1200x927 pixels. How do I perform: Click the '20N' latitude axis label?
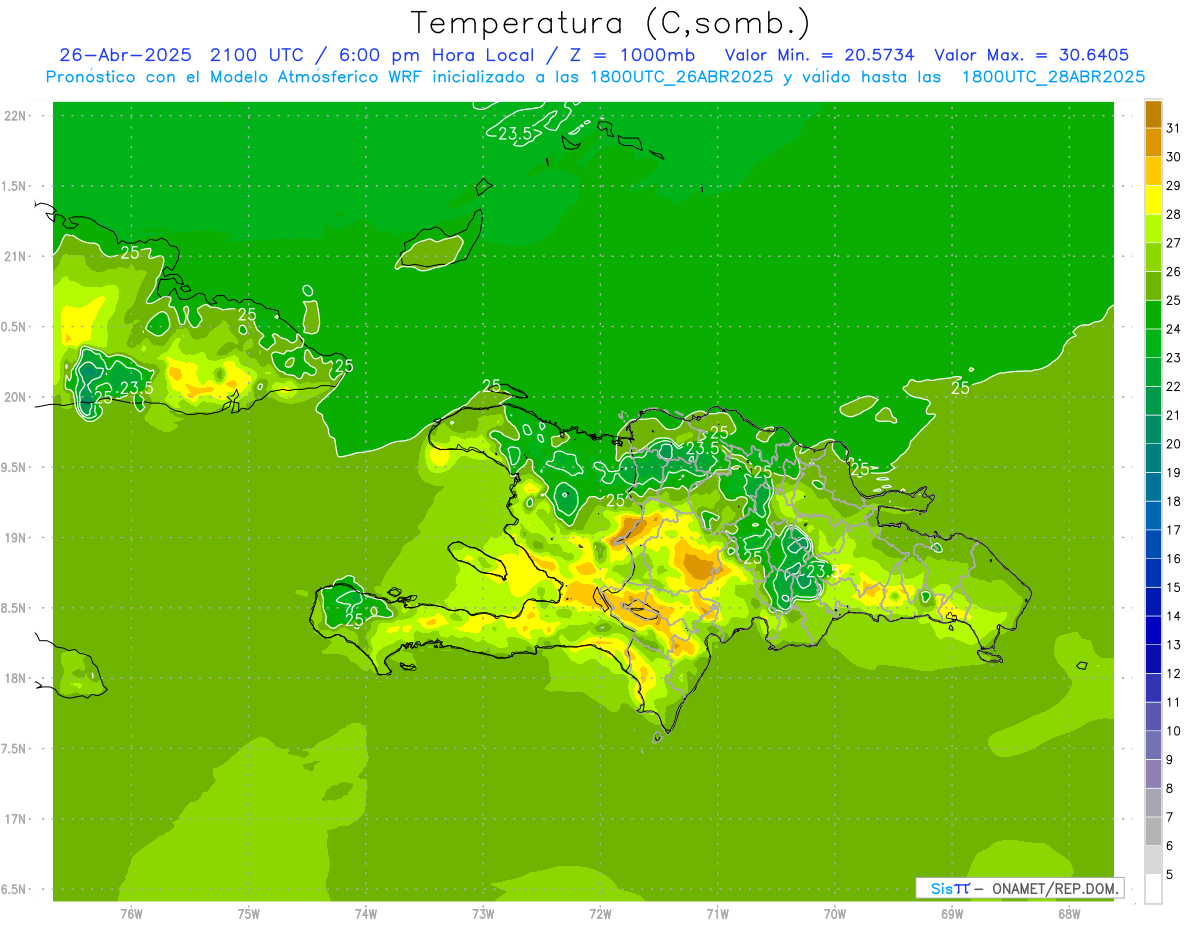14,397
